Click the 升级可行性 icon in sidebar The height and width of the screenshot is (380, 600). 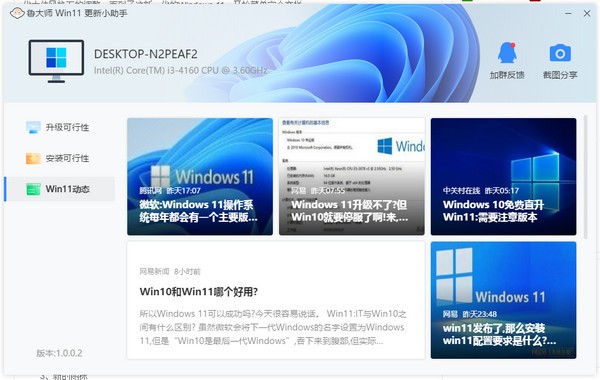33,127
